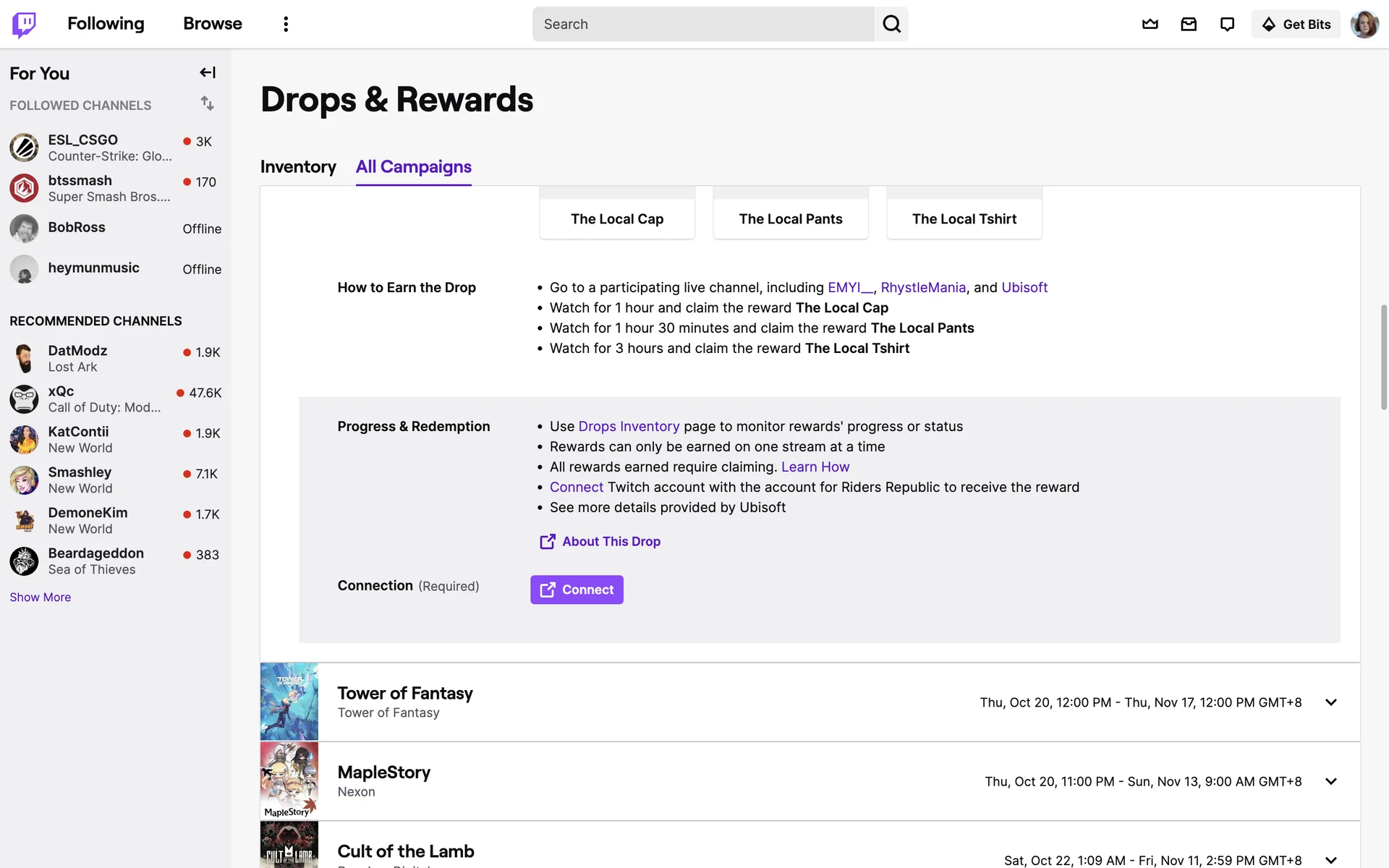This screenshot has width=1389, height=868.
Task: Click the search magnifier icon
Action: [891, 24]
